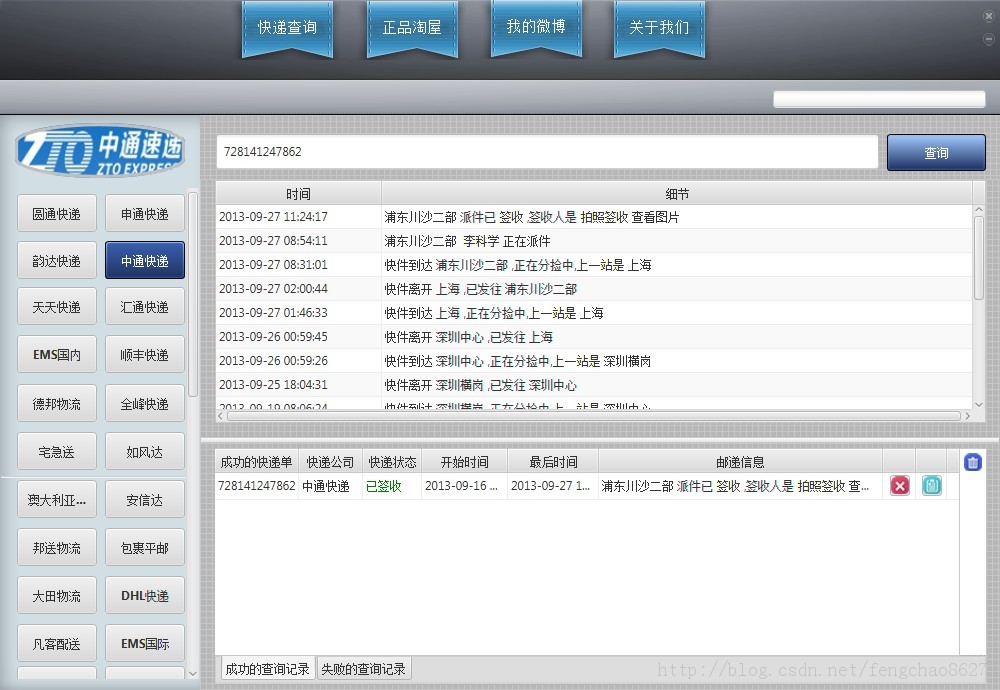Click the 成功的快递单 column header
1000x690 pixels.
(256, 462)
